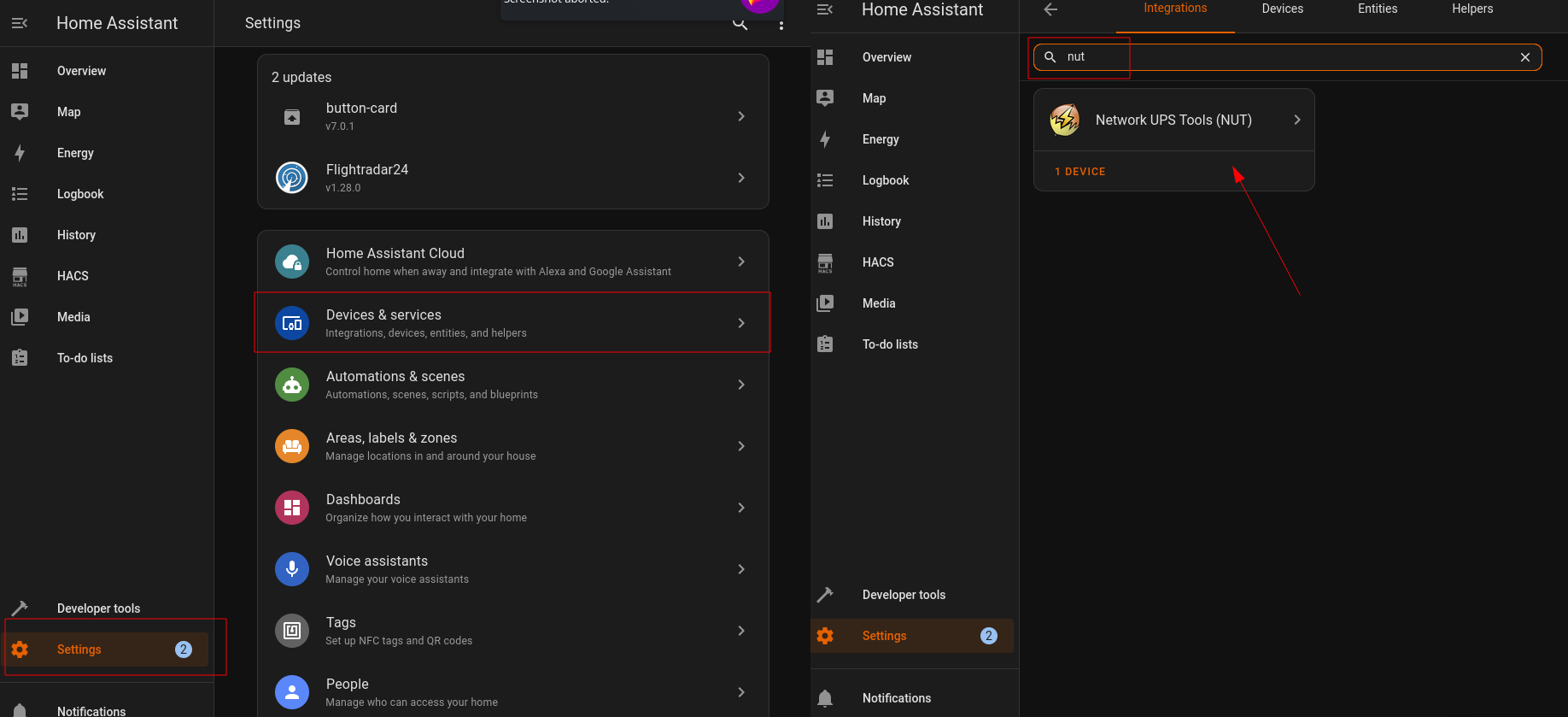The width and height of the screenshot is (1568, 717).
Task: Open Overview in left window sidebar
Action: point(107,71)
